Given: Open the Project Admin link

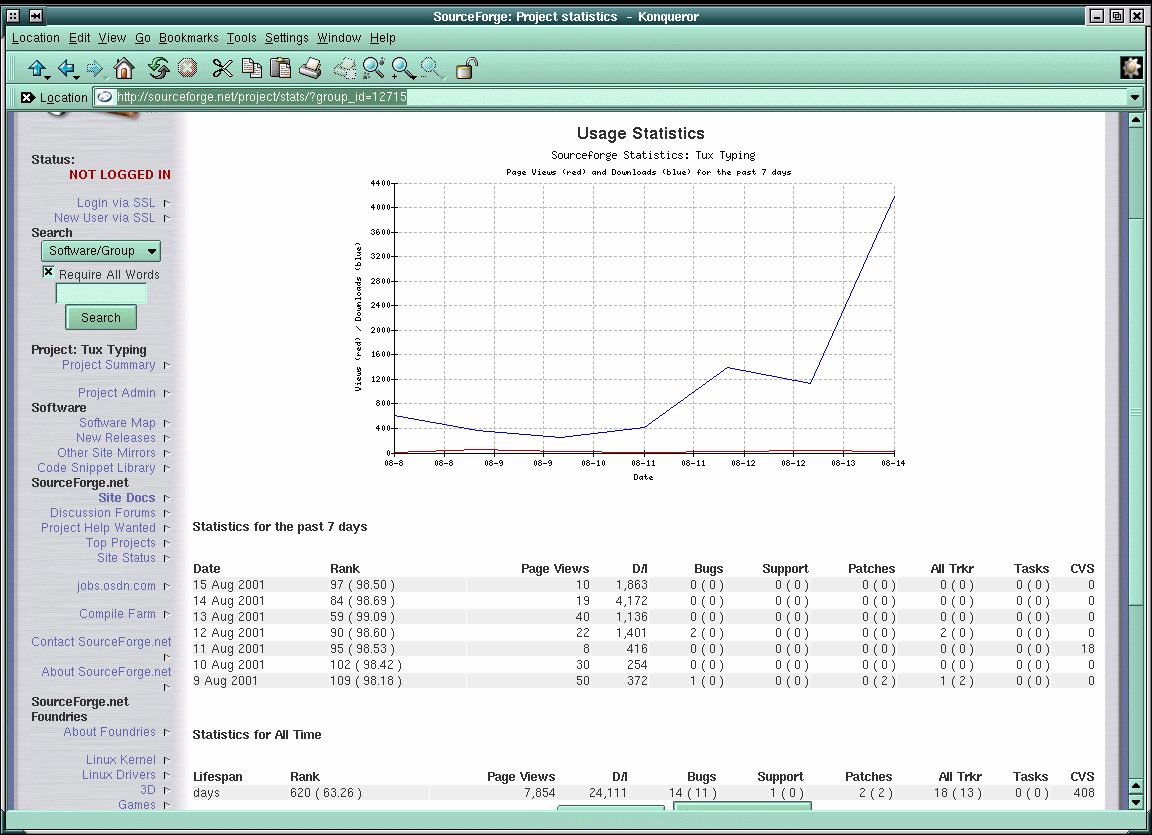Looking at the screenshot, I should click(117, 393).
